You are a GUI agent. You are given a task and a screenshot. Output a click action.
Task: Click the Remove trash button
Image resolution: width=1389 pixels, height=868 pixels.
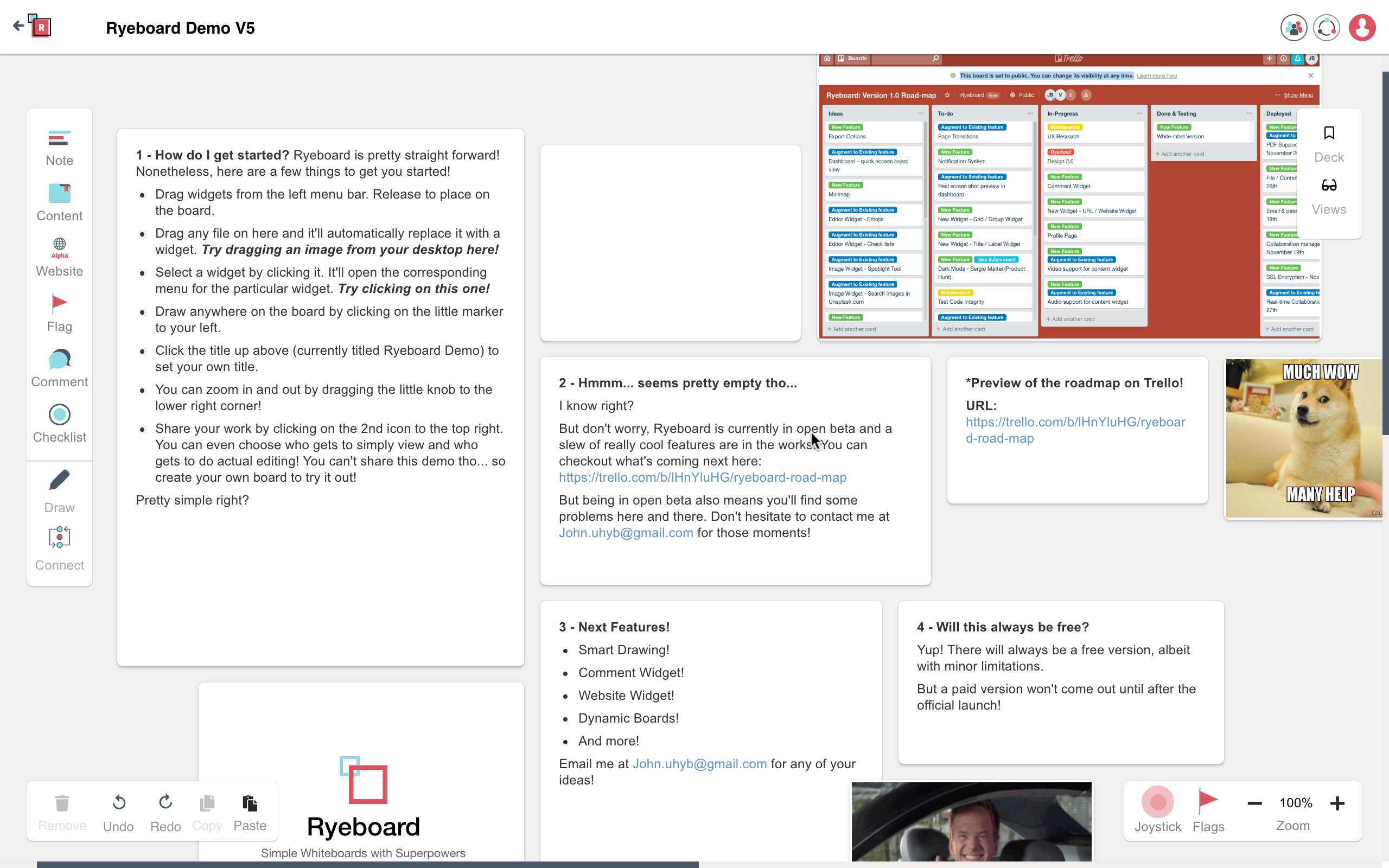pyautogui.click(x=62, y=813)
